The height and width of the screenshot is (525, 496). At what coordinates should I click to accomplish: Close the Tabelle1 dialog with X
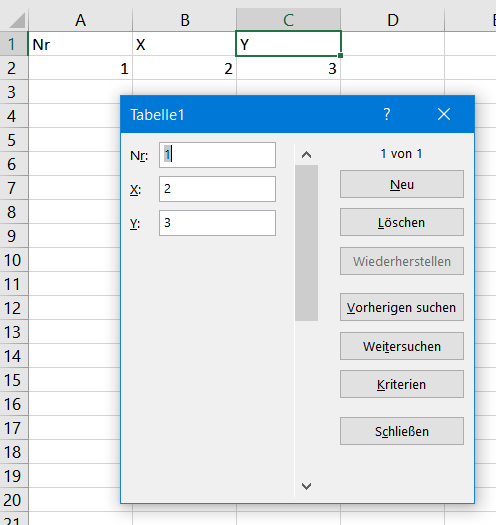coord(444,115)
